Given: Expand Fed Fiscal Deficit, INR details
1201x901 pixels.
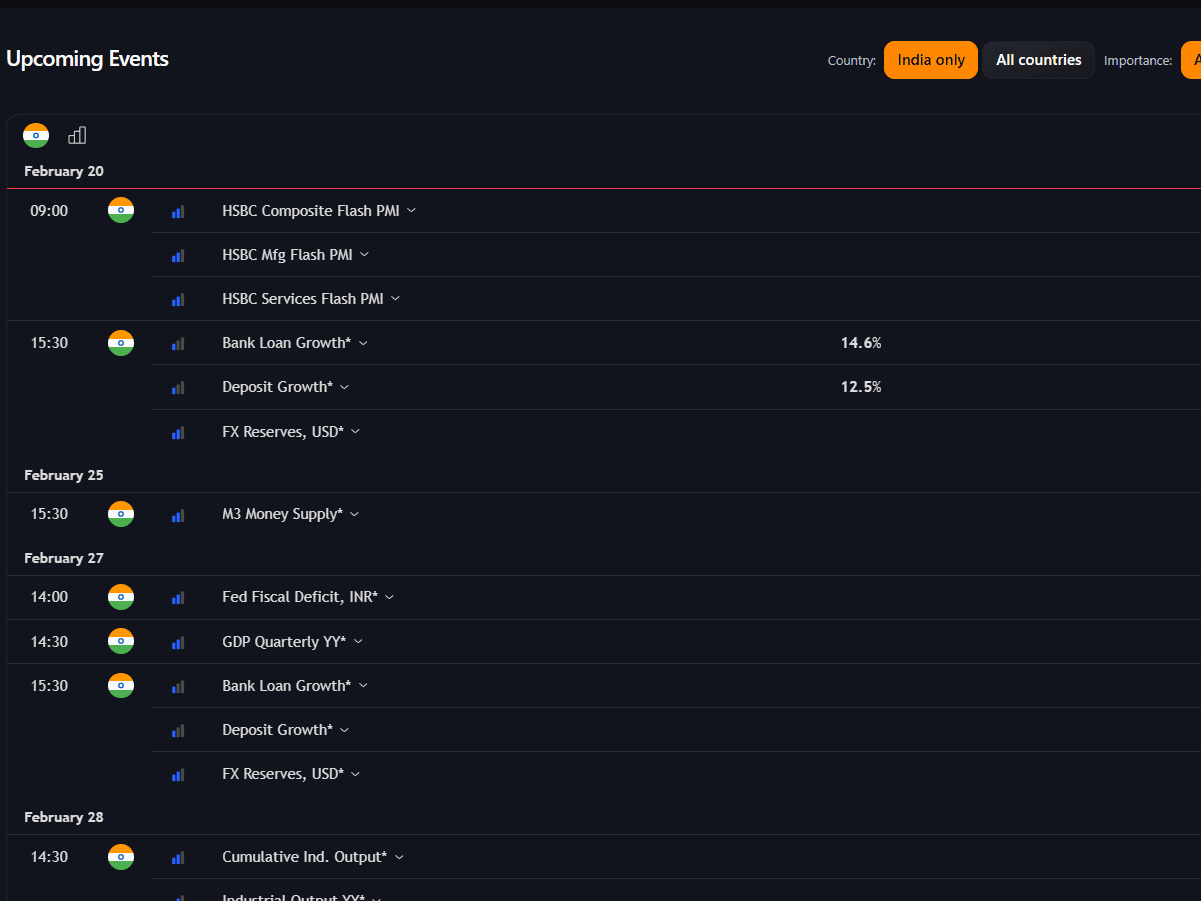Looking at the screenshot, I should click(x=389, y=597).
